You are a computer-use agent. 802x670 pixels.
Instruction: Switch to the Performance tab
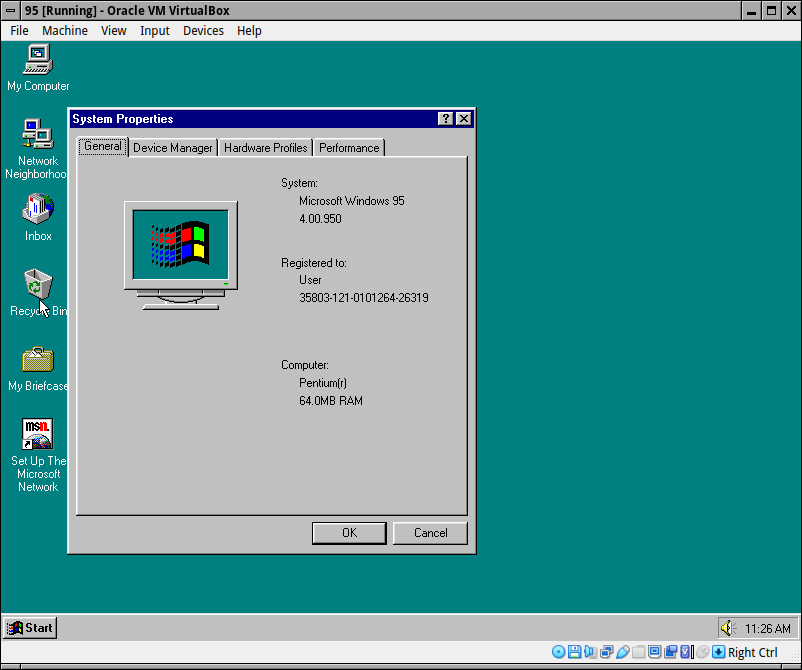click(349, 148)
